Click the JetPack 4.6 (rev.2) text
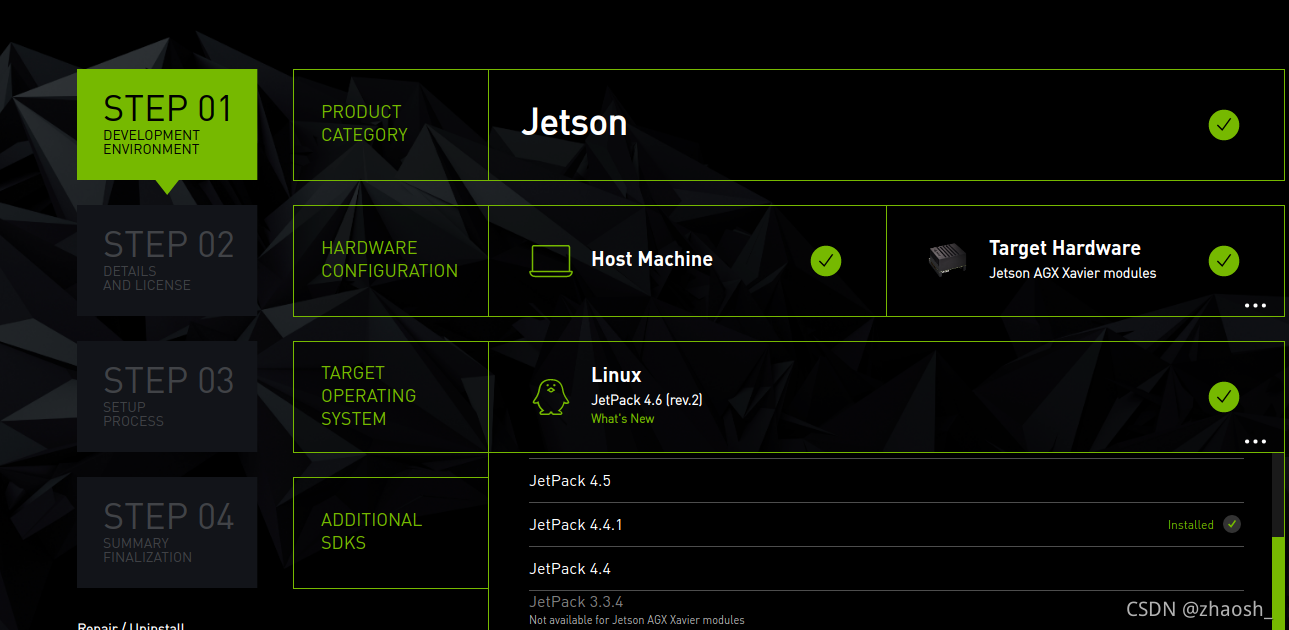The image size is (1289, 630). point(647,400)
